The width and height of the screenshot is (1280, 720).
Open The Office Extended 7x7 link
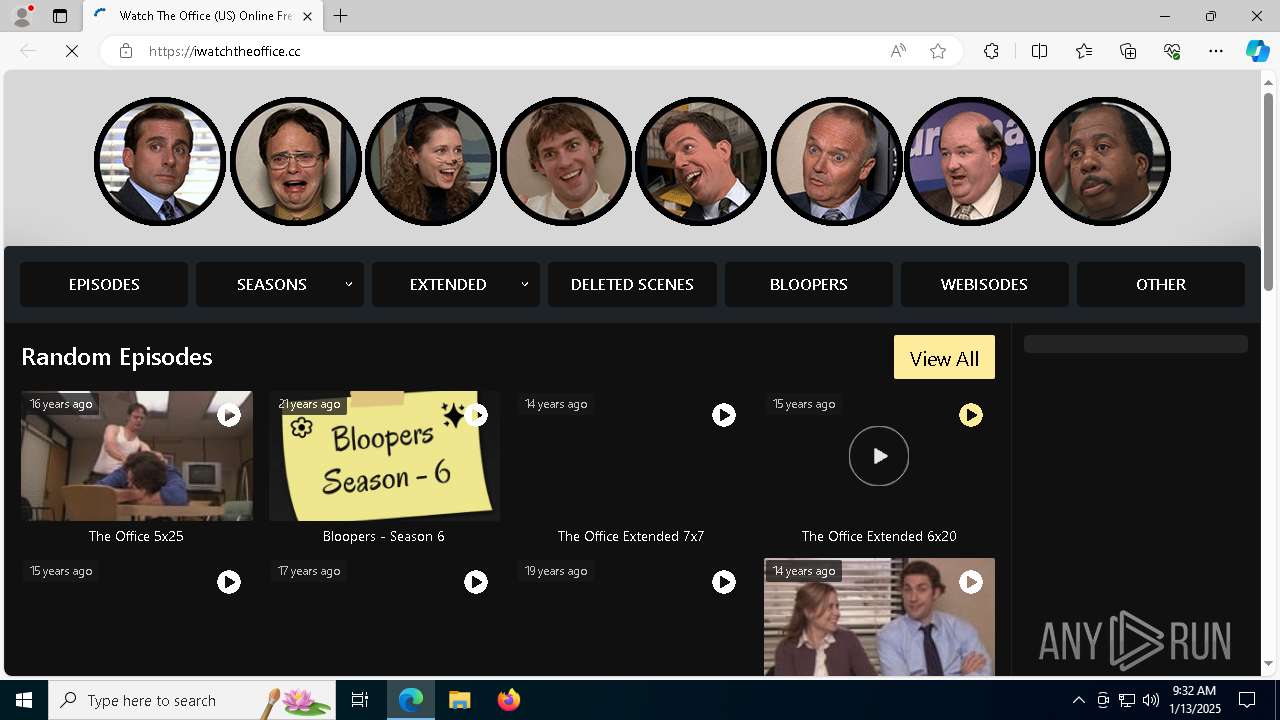pos(631,536)
